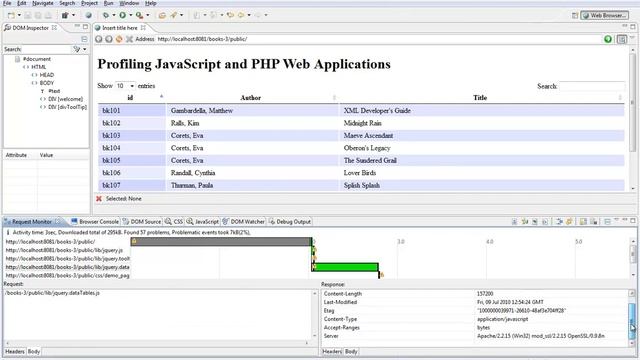Click the green jquery.dataTables timeline bar

pos(345,267)
